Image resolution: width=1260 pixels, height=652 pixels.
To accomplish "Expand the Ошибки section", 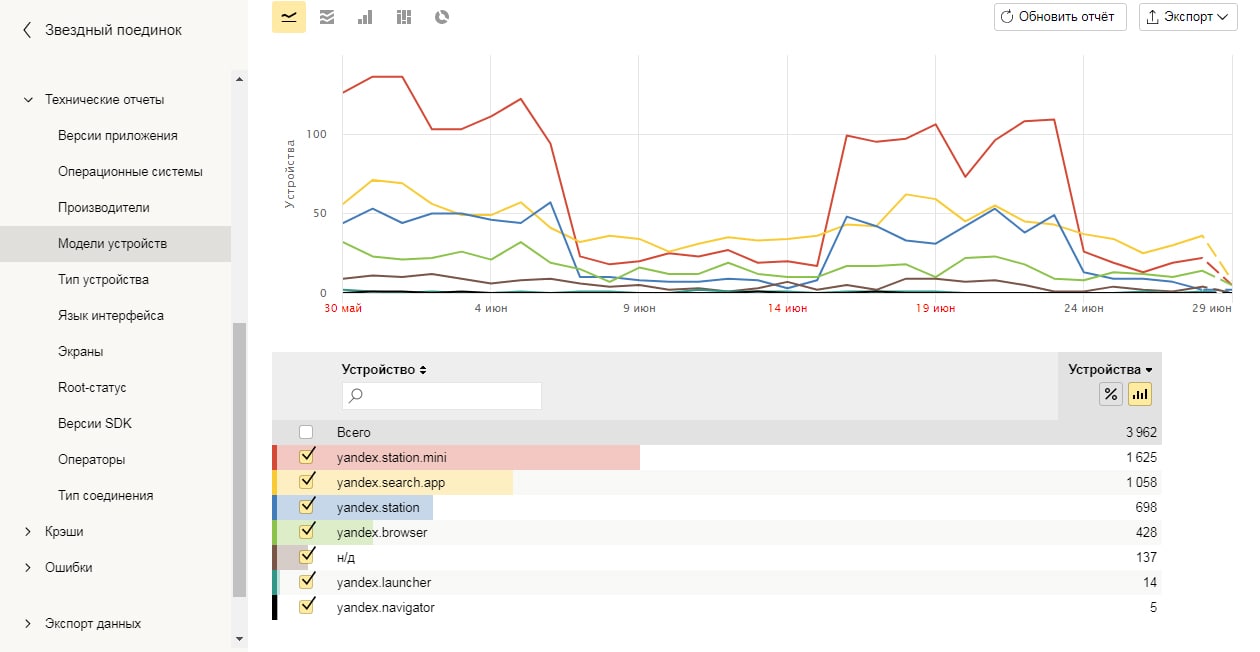I will tap(28, 568).
